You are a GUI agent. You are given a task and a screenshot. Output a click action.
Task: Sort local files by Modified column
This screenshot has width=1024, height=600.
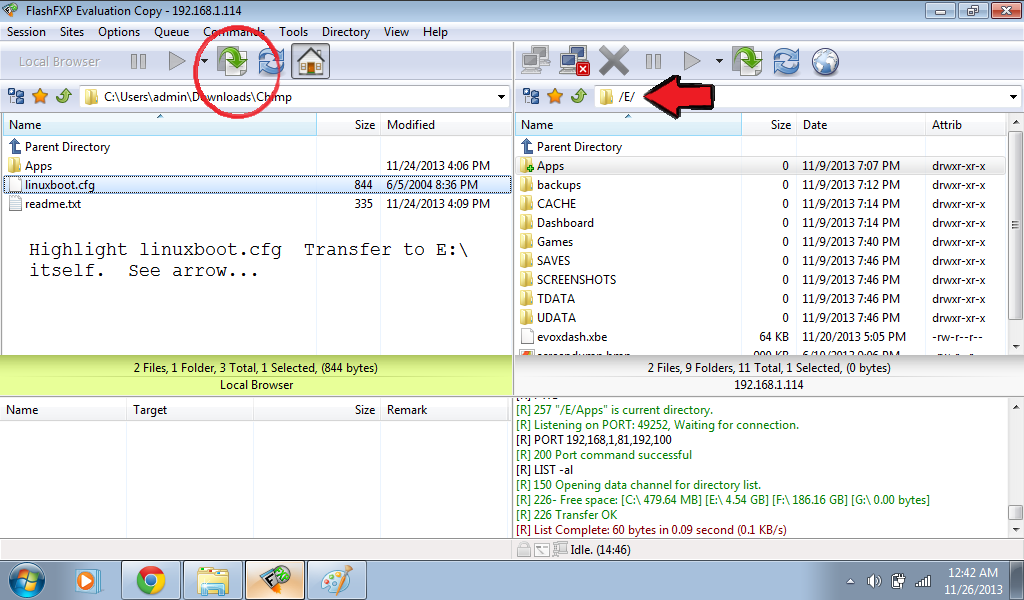(x=446, y=125)
